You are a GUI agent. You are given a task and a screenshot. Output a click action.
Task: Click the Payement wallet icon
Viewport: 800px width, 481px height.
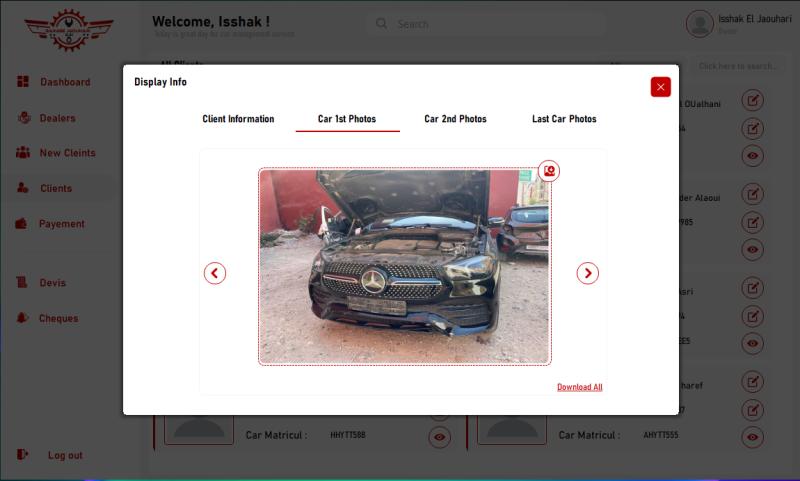point(21,223)
